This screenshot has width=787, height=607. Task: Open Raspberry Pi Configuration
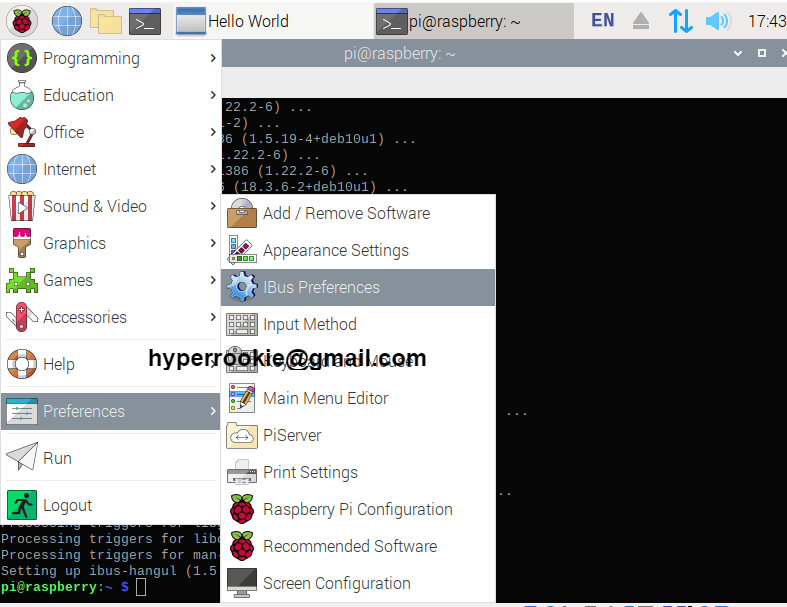tap(358, 509)
